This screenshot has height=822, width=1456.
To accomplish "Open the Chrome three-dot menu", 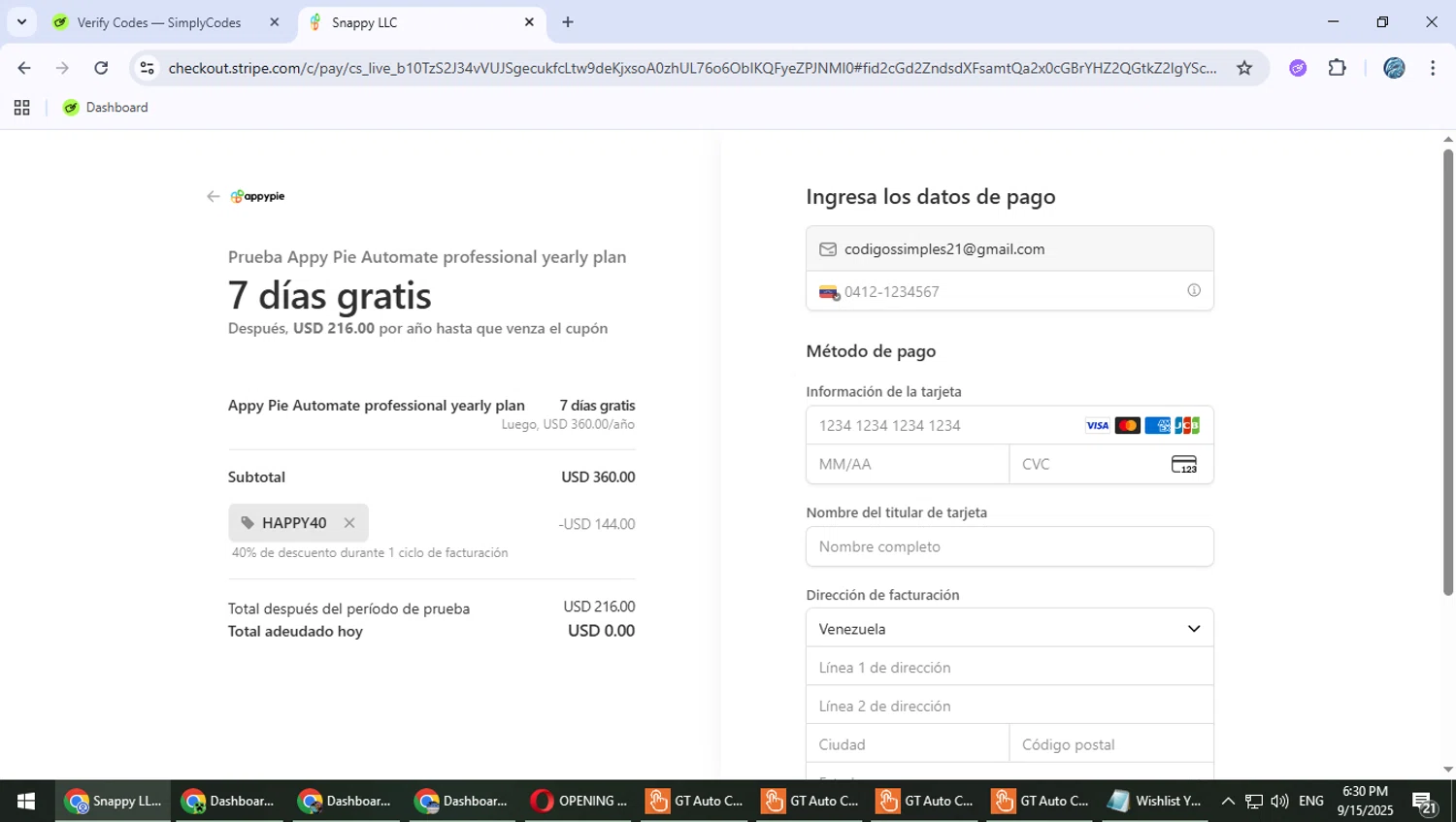I will click(x=1433, y=68).
